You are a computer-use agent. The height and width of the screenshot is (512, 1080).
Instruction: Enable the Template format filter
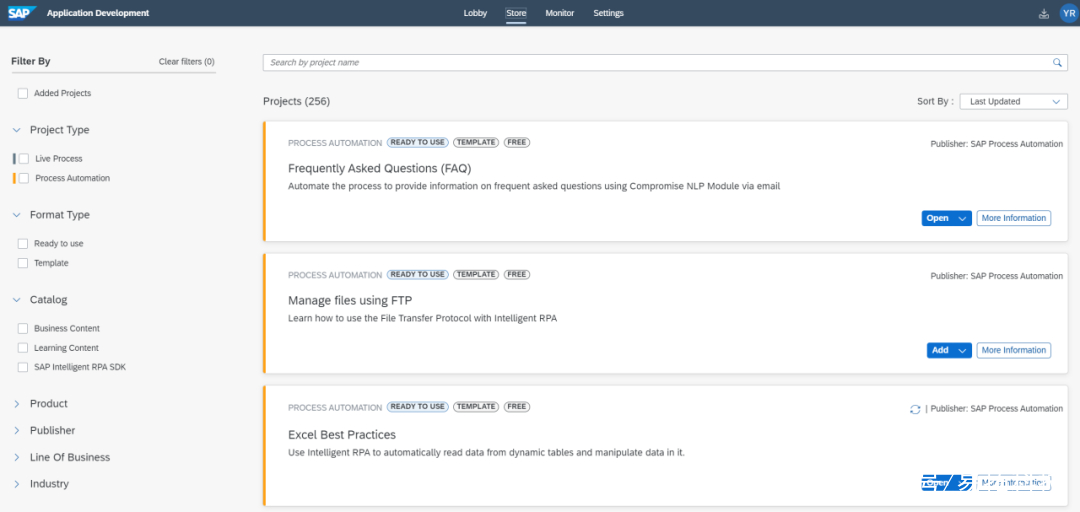23,263
